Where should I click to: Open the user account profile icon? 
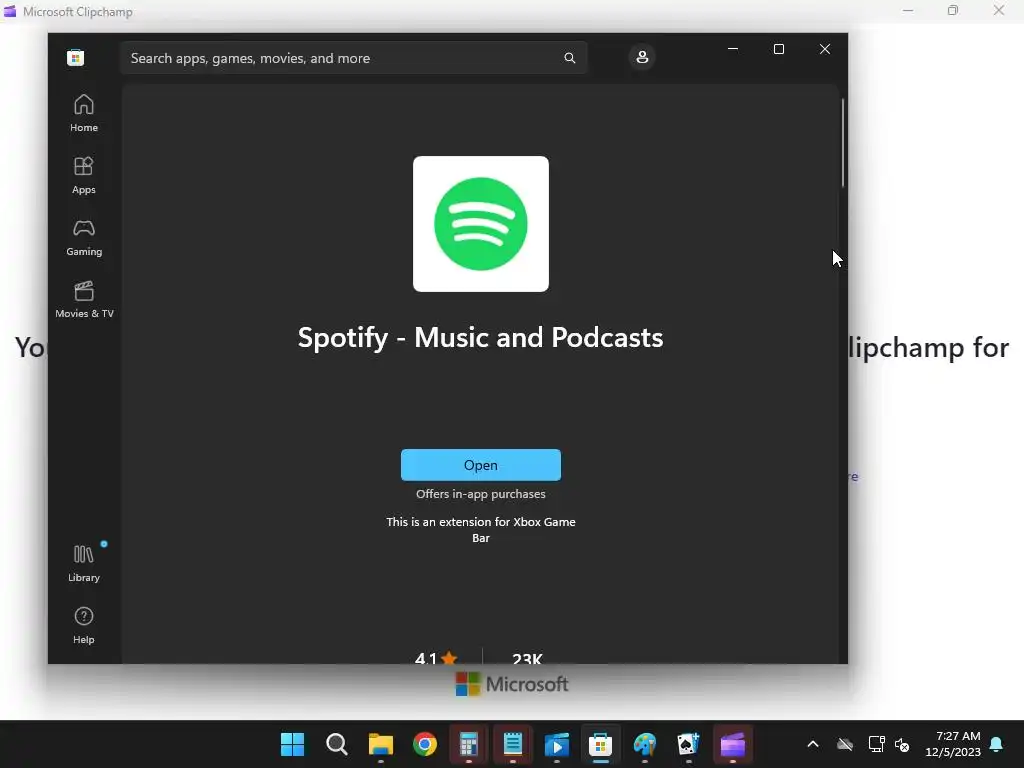coord(642,57)
